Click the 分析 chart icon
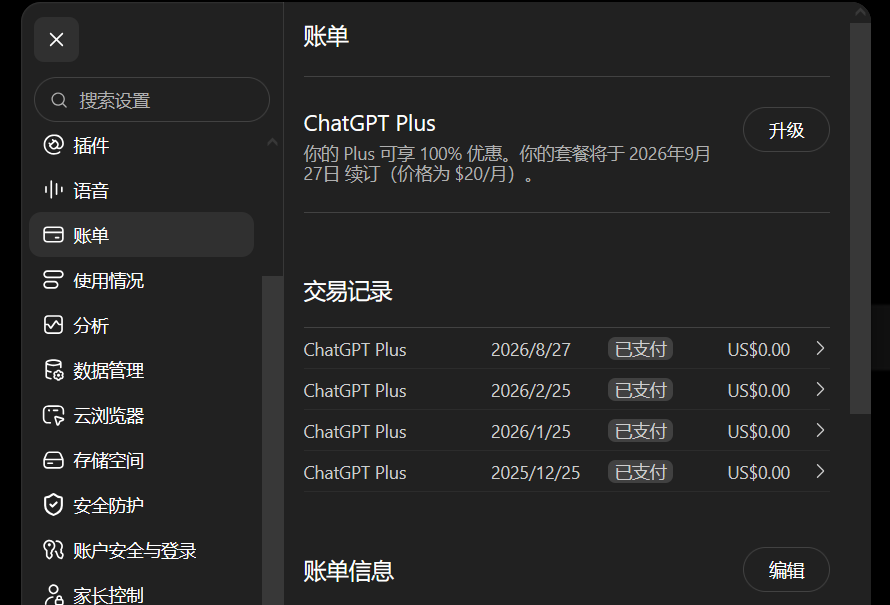Viewport: 890px width, 605px height. tap(53, 325)
